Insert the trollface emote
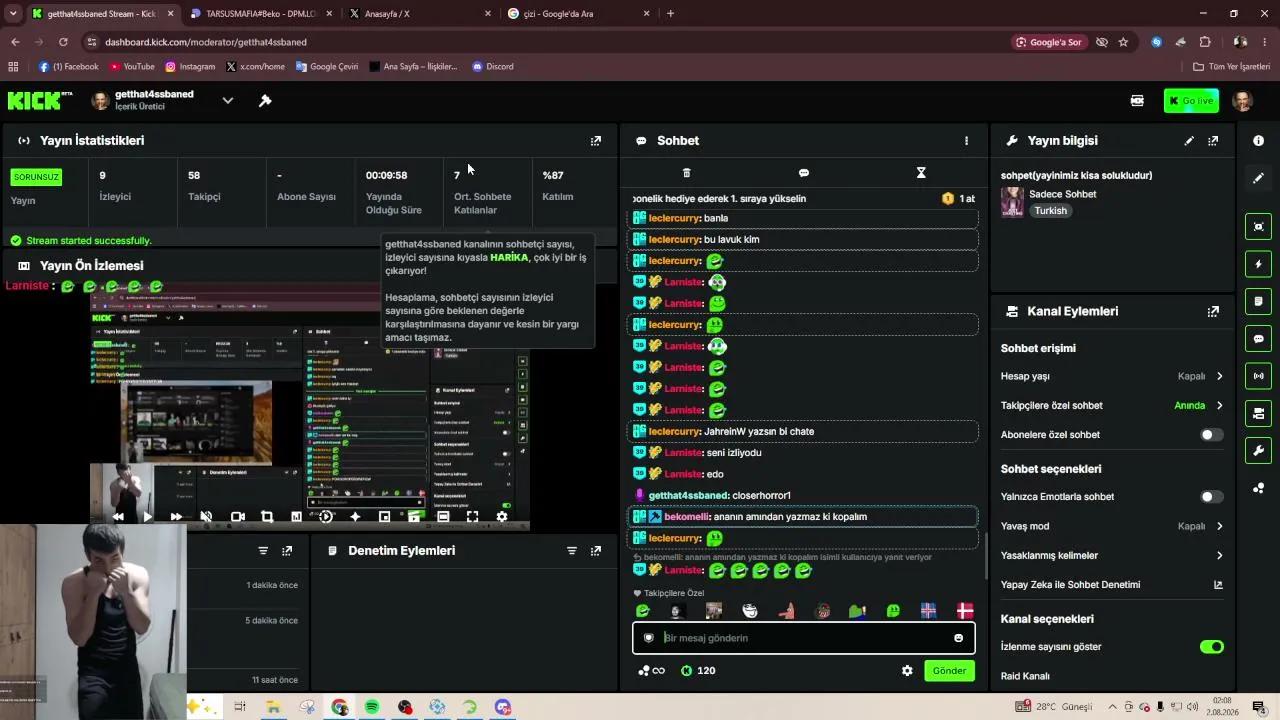The height and width of the screenshot is (720, 1280). (x=750, y=611)
